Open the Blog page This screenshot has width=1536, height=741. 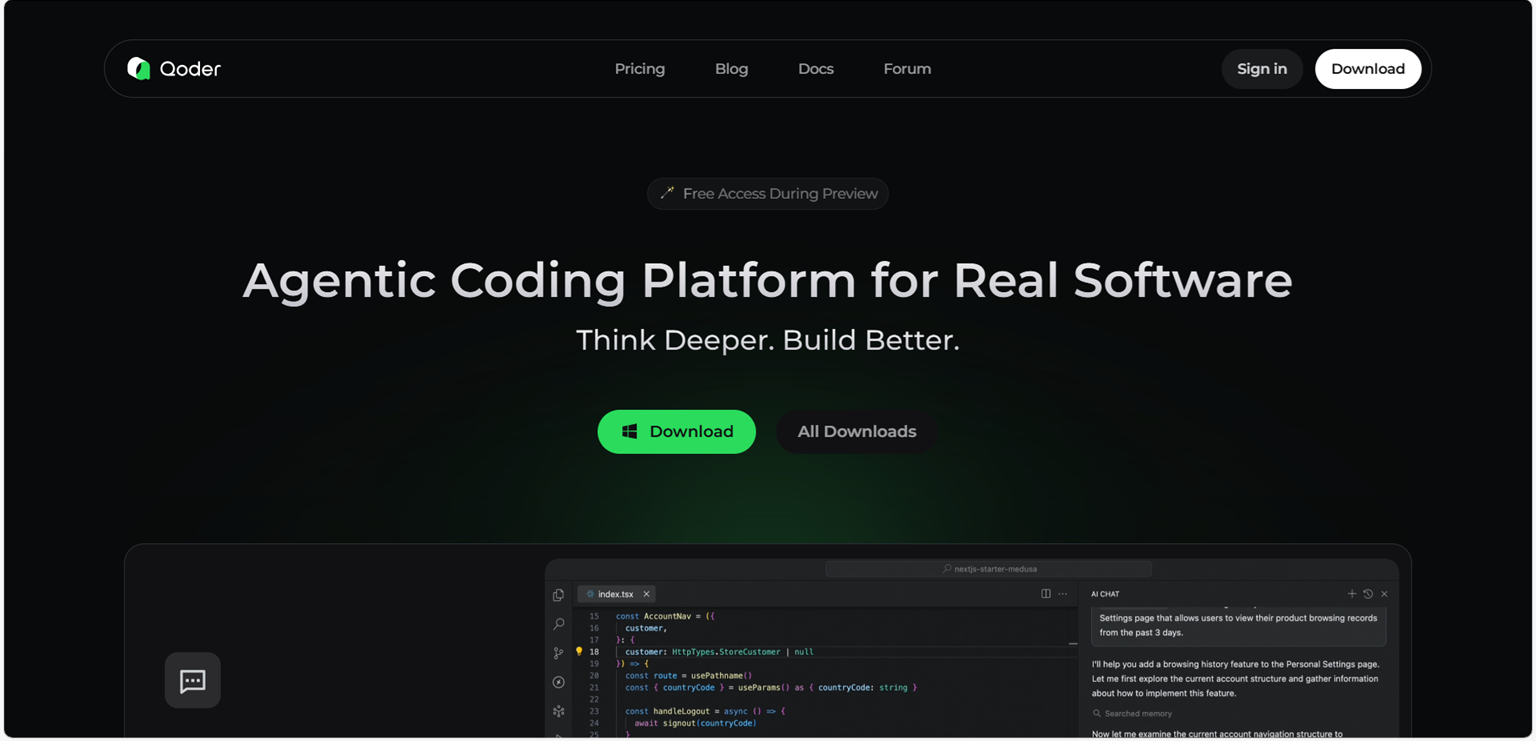pos(731,69)
